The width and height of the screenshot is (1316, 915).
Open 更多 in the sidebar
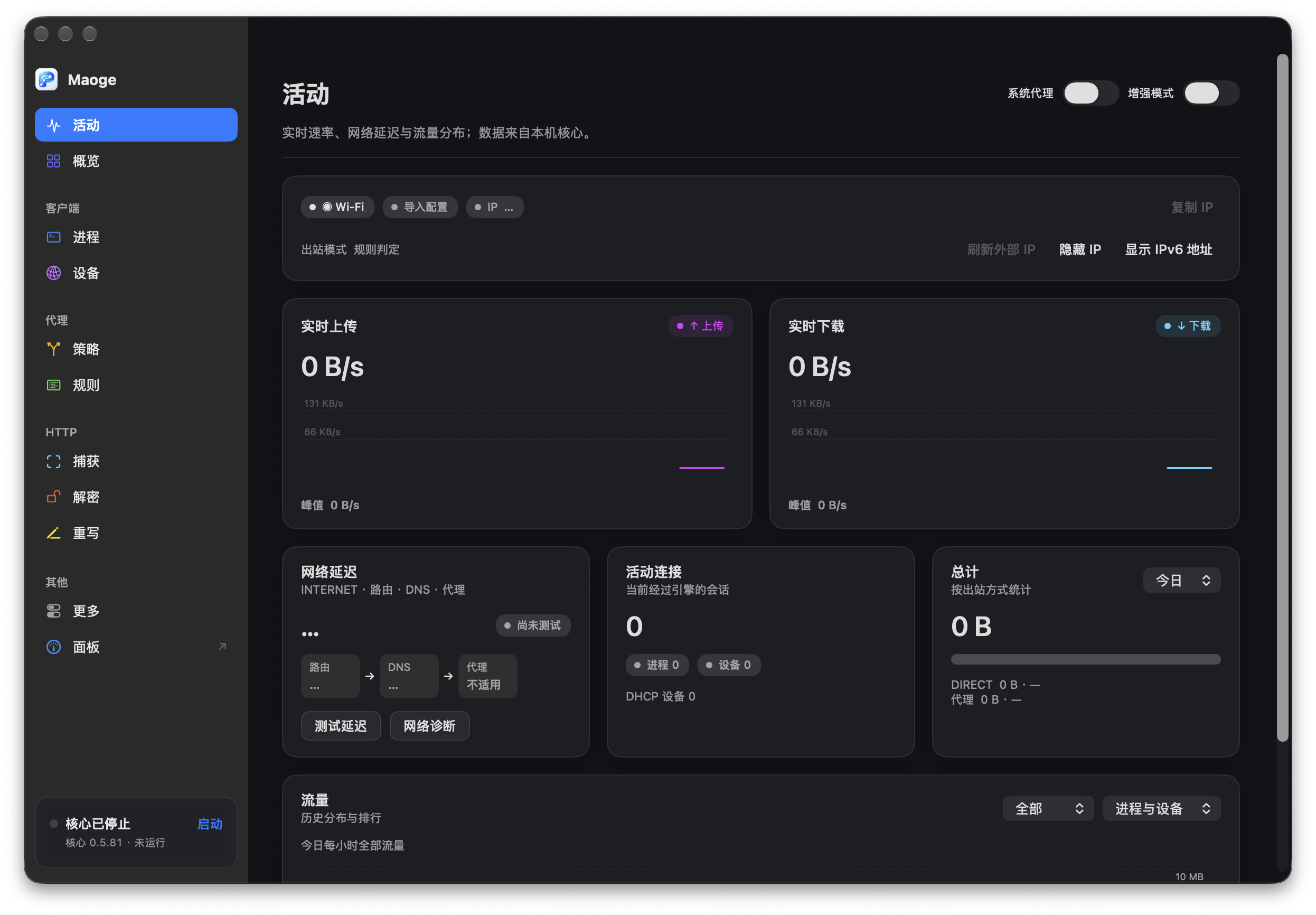click(x=136, y=611)
